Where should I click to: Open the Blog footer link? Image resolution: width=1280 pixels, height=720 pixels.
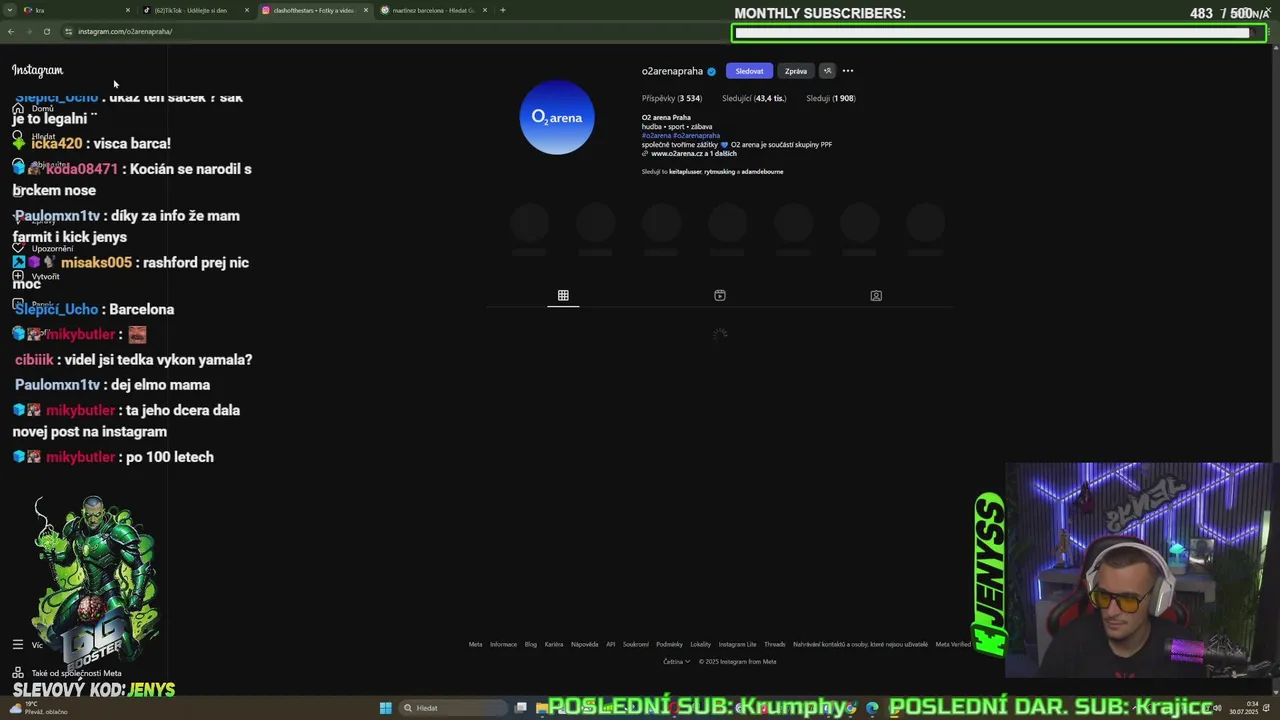531,644
